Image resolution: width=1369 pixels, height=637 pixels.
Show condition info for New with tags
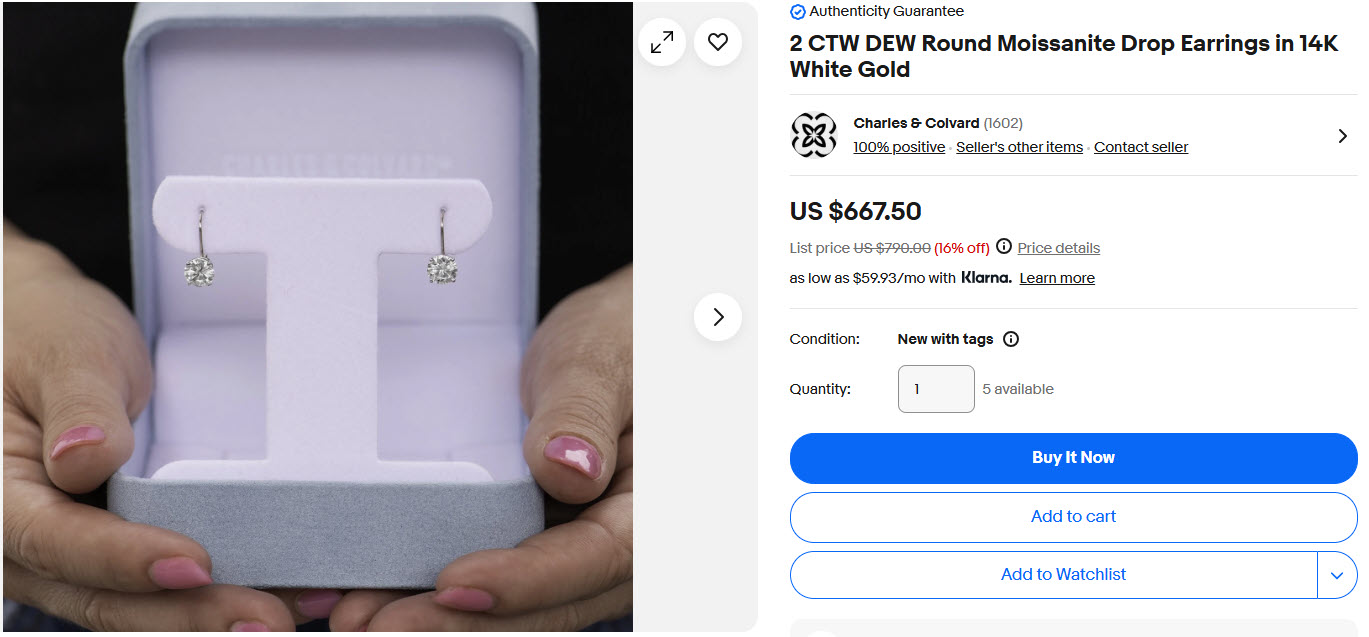tap(1011, 339)
